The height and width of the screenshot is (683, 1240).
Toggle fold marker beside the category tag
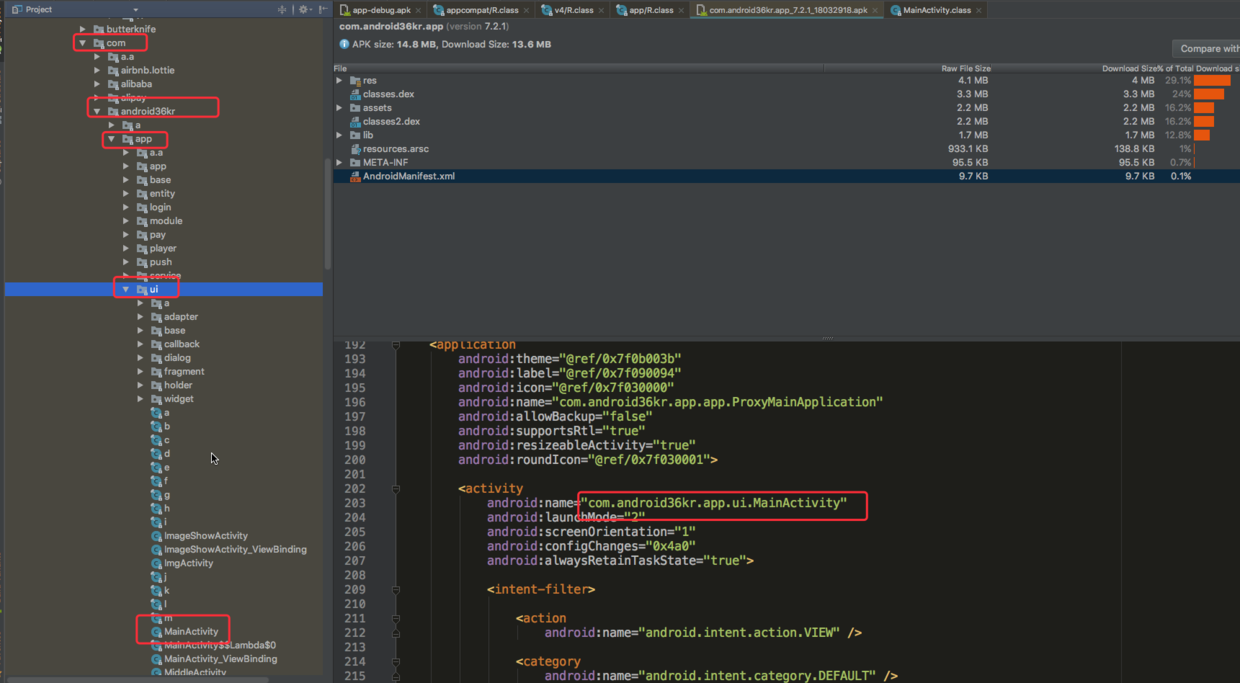tap(396, 661)
